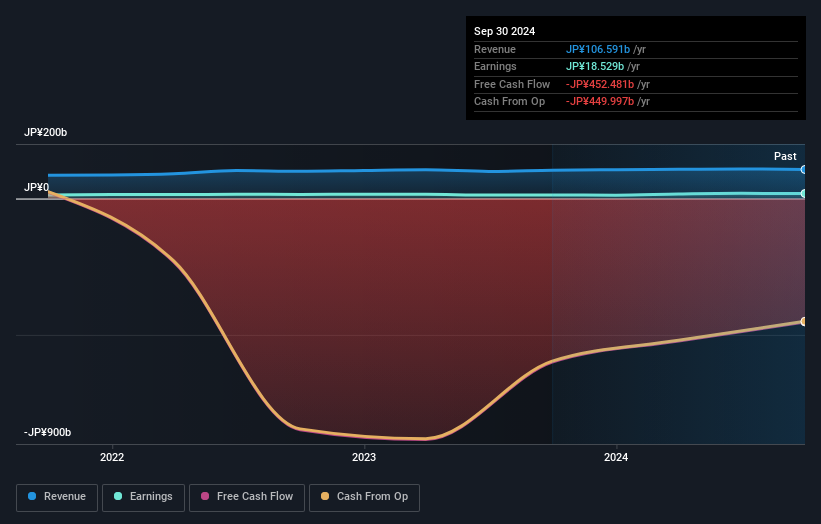Click the Free Cash Flow tooltip label
The image size is (821, 524).
[x=512, y=84]
